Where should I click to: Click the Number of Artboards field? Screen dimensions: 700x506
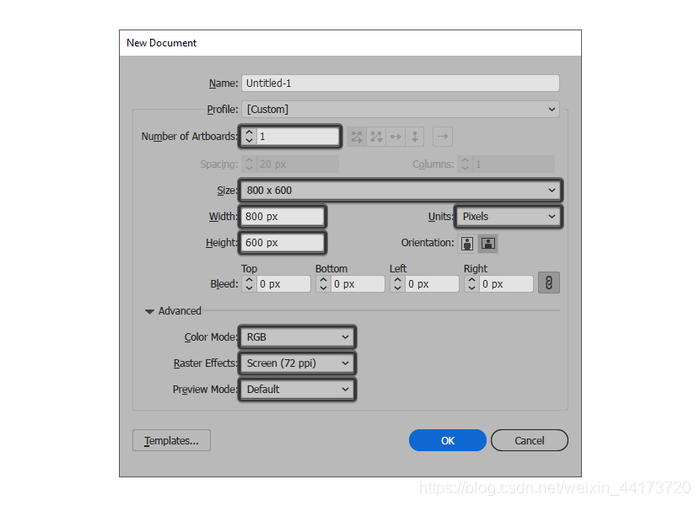(298, 136)
